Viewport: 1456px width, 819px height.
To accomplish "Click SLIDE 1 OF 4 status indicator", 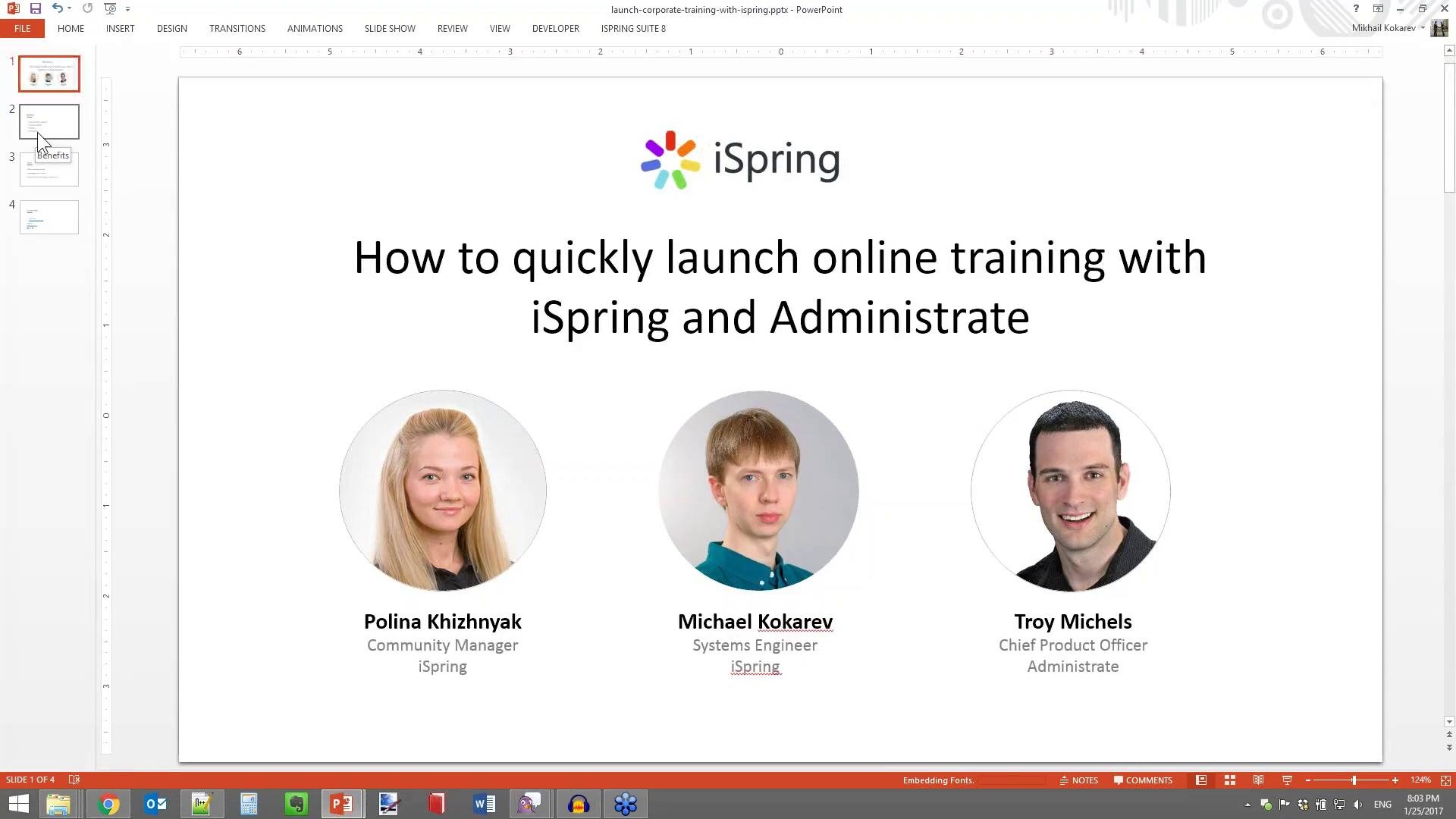I will 30,780.
